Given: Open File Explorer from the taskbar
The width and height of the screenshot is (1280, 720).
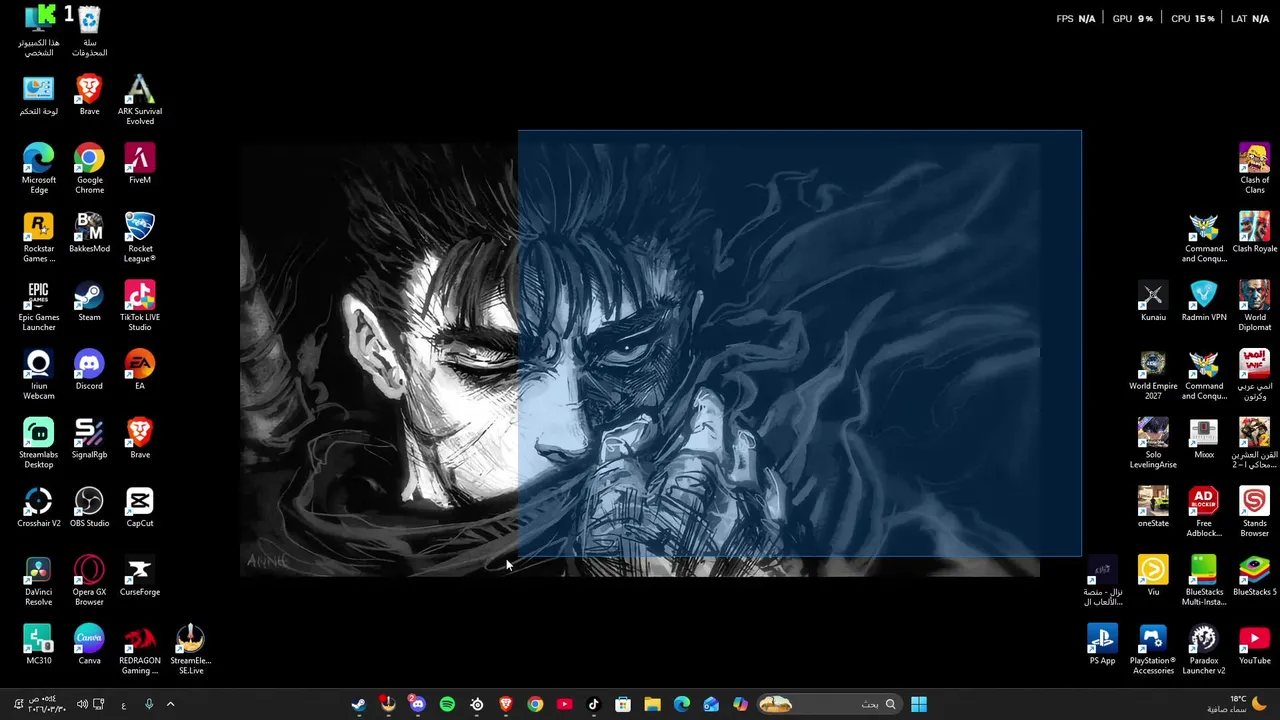Looking at the screenshot, I should [652, 704].
